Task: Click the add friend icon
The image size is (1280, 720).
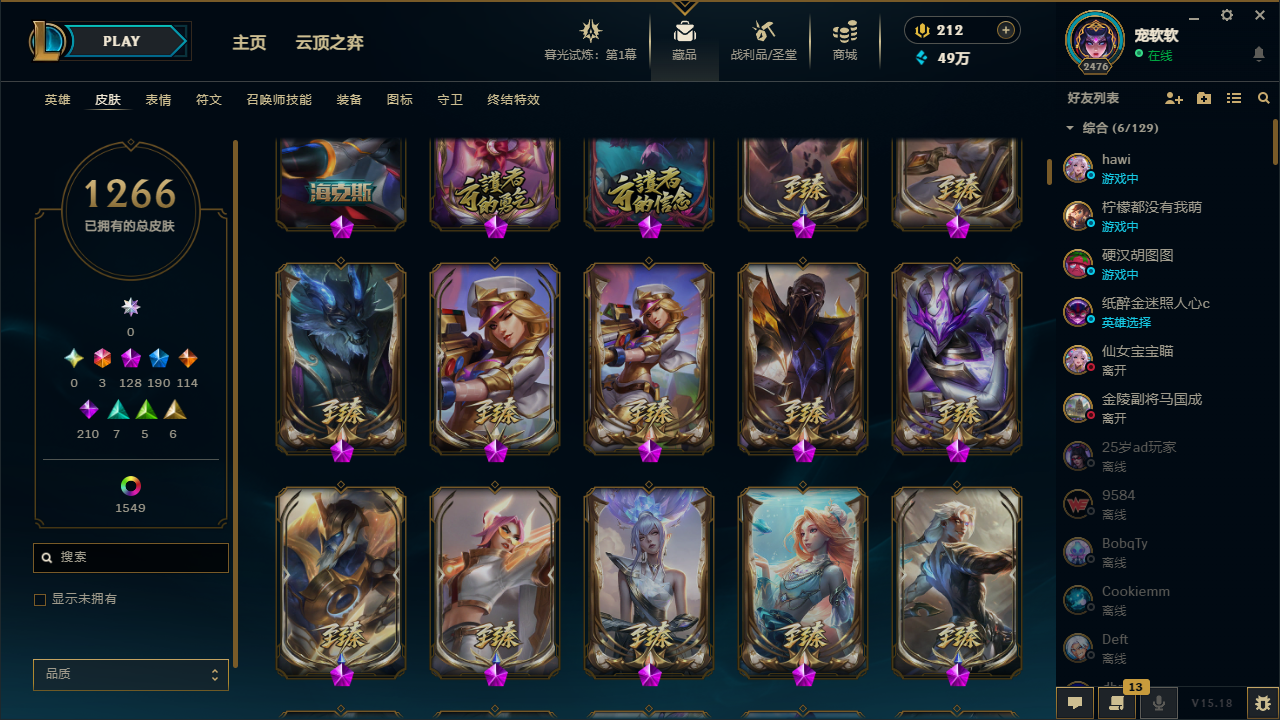Action: pos(1174,99)
